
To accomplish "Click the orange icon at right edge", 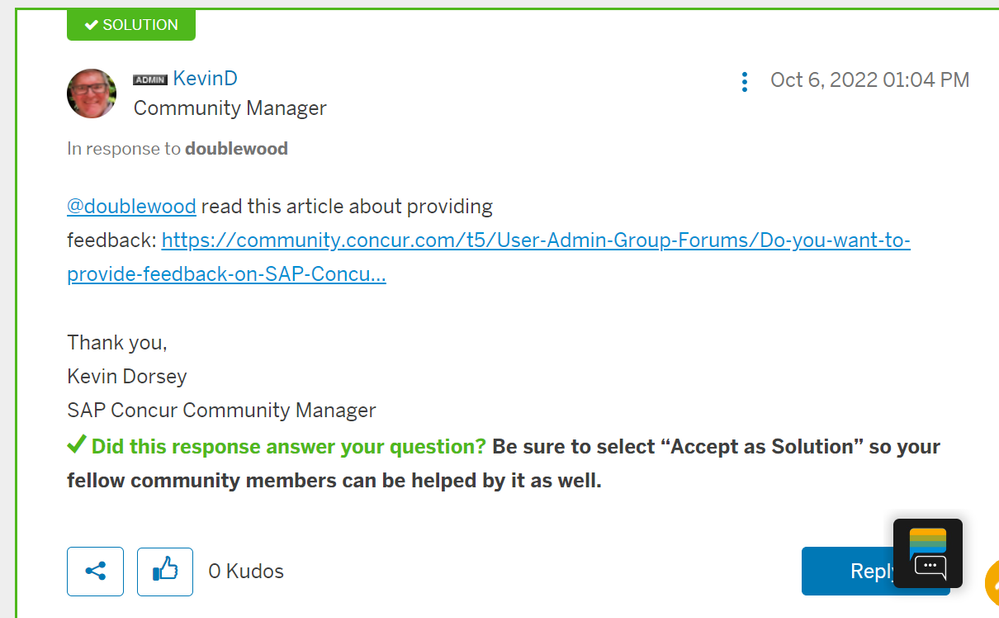I will coord(993,583).
